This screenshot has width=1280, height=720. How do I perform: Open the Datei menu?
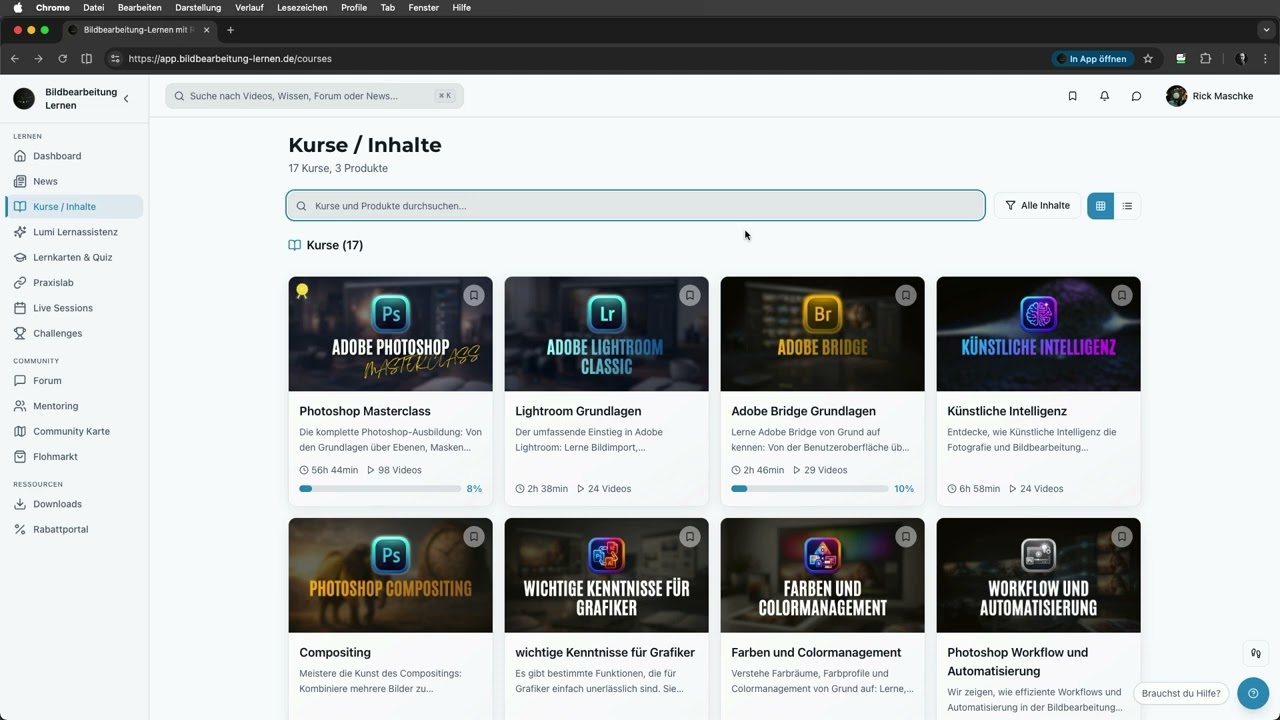coord(93,7)
